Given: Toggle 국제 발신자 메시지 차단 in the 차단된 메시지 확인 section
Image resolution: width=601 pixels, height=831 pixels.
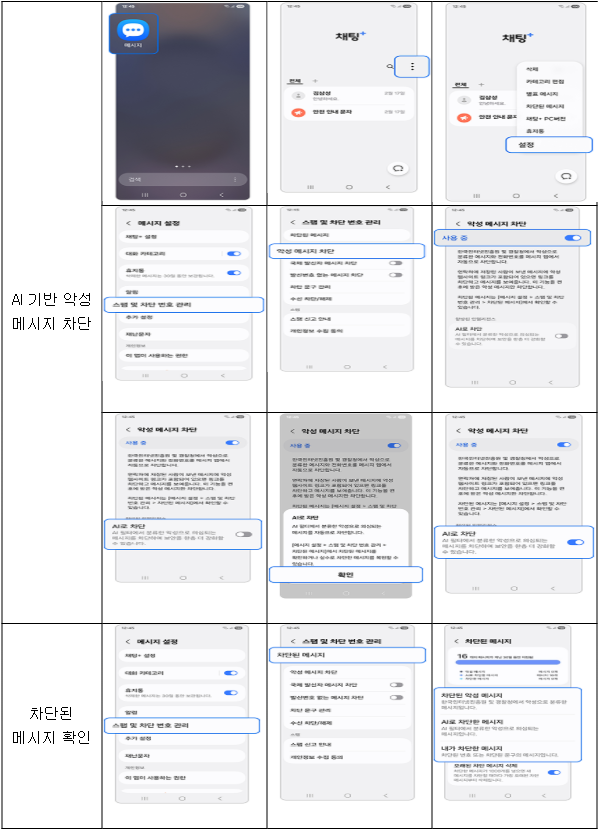Looking at the screenshot, I should coord(396,685).
